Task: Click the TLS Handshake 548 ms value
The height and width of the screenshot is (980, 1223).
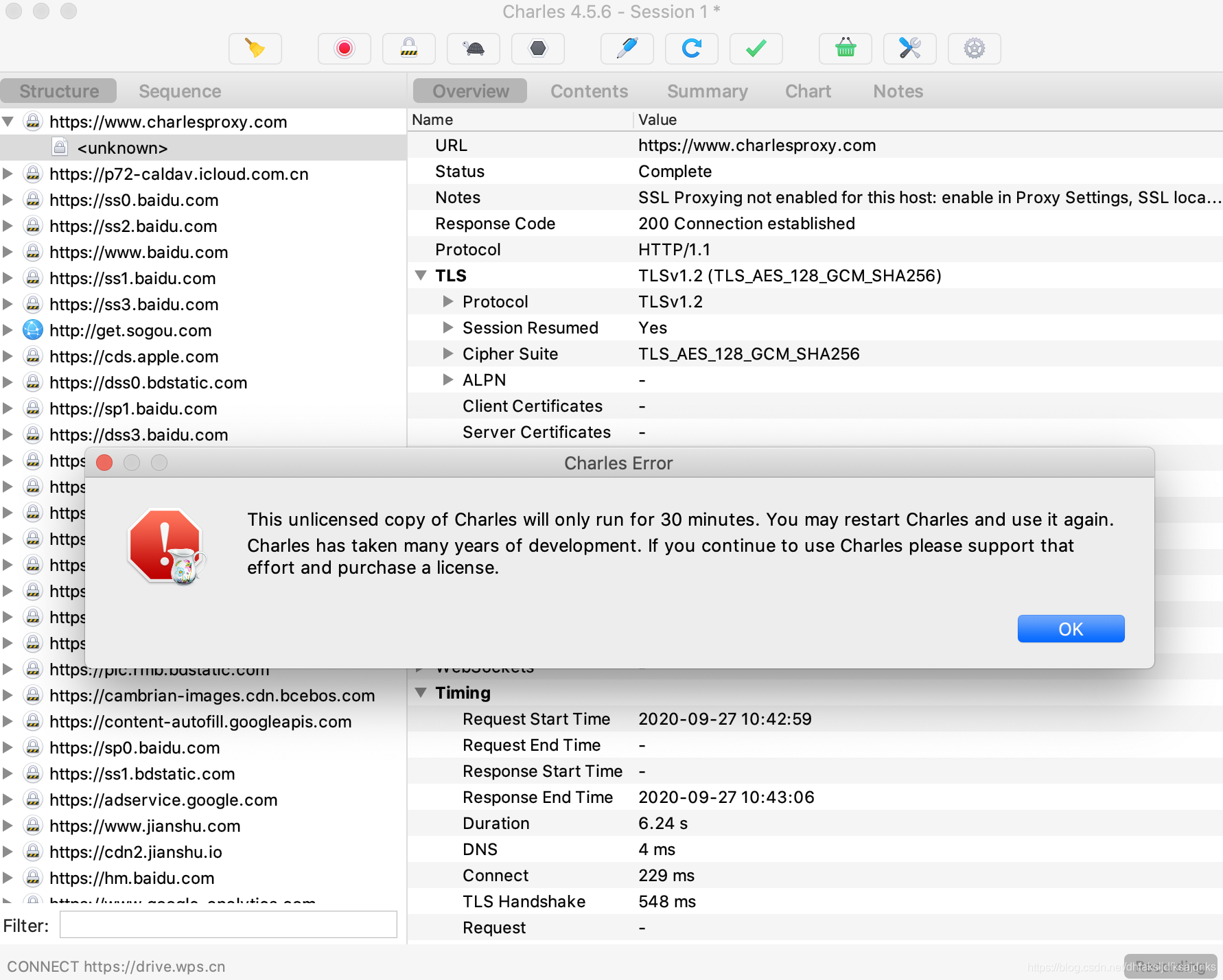Action: tap(667, 902)
